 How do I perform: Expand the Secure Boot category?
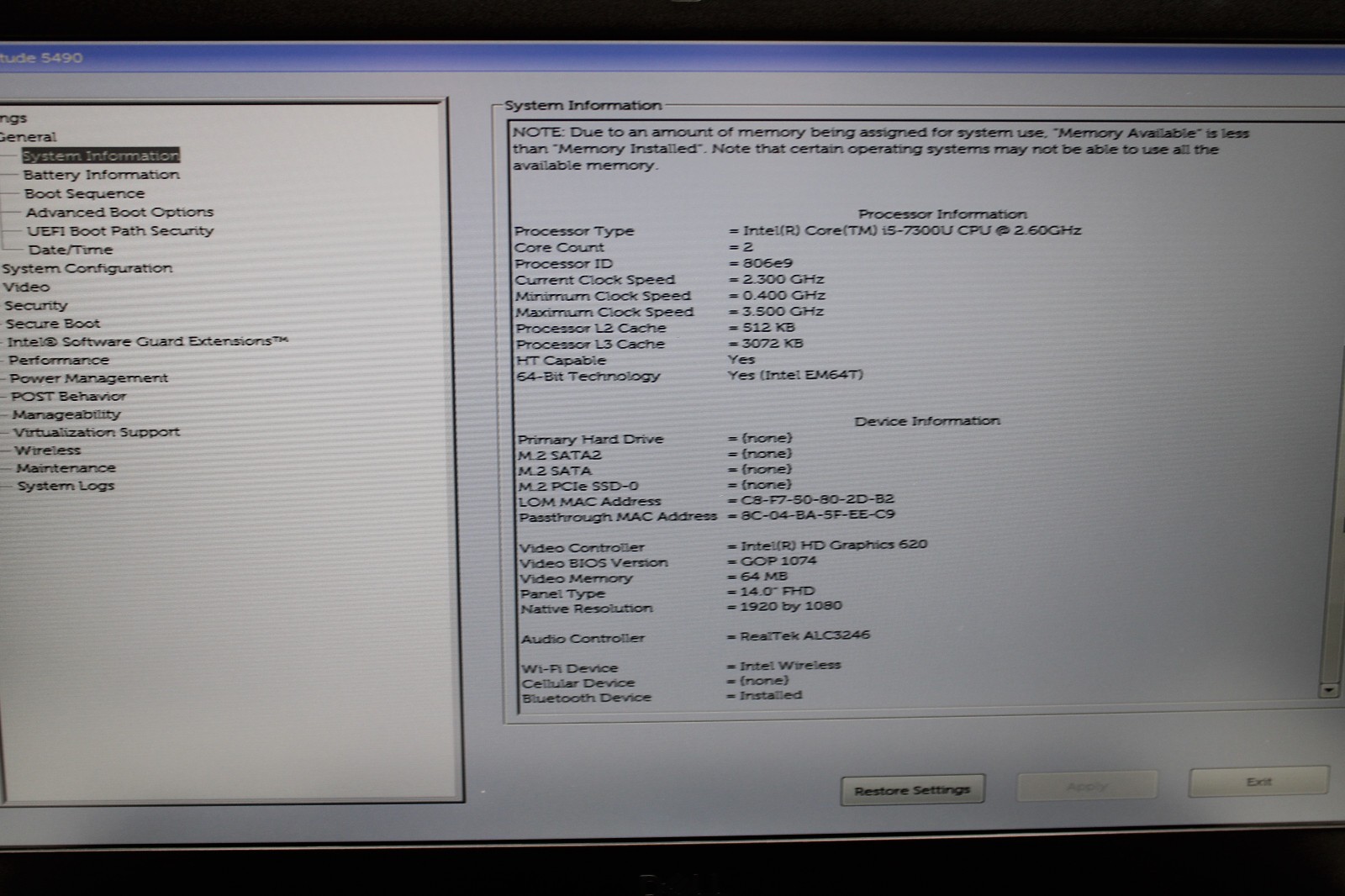[52, 324]
